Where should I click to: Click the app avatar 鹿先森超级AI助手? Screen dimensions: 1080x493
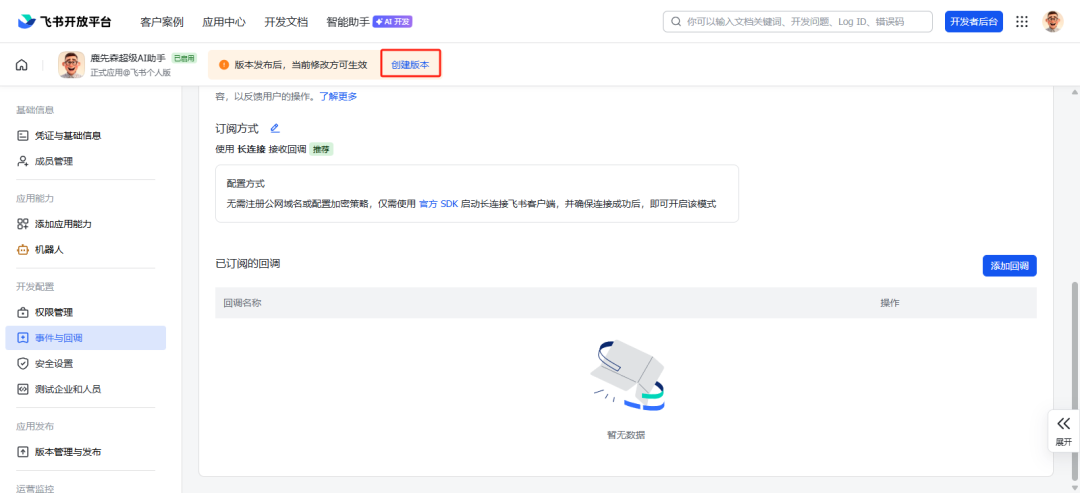(72, 65)
